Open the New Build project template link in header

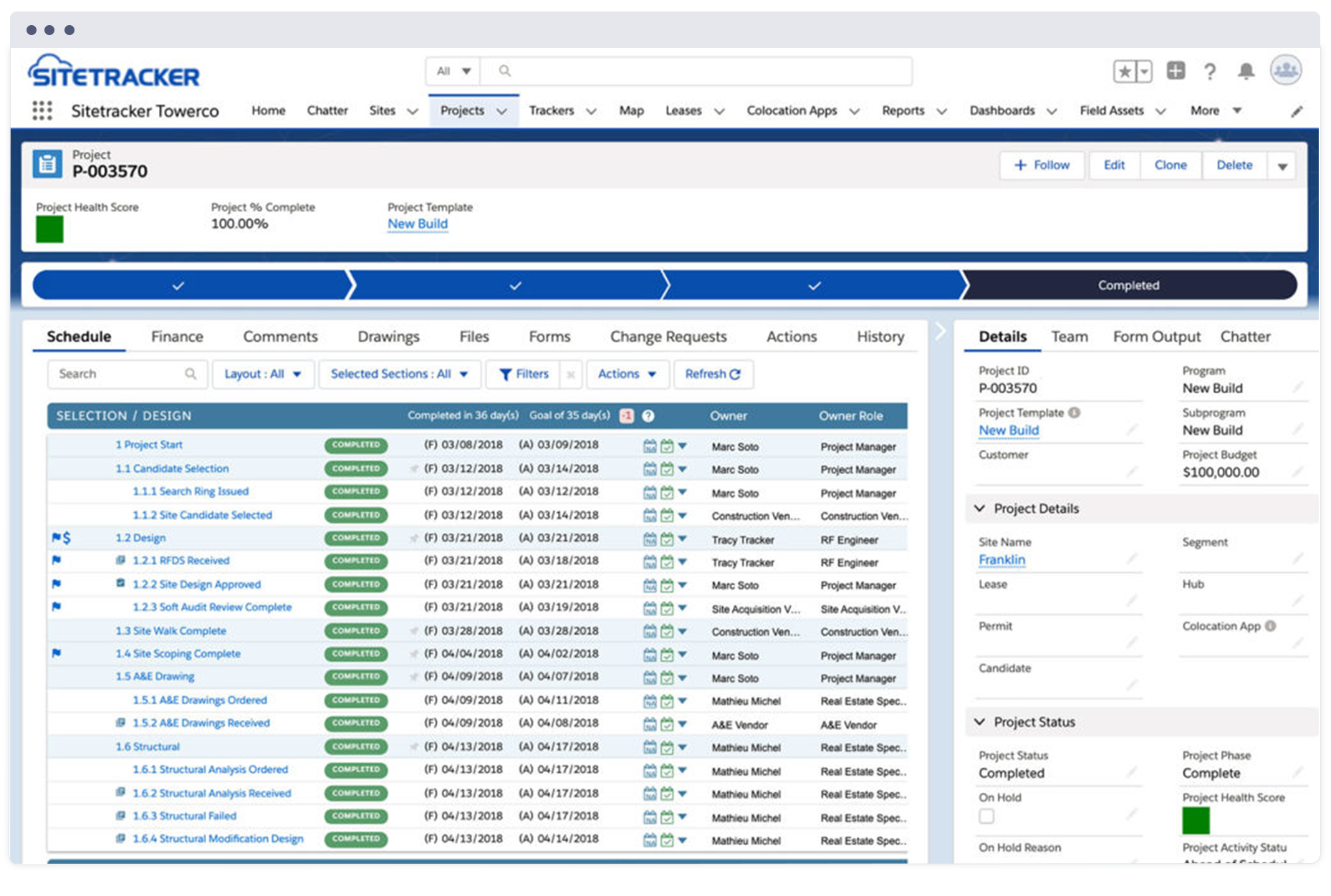[418, 224]
